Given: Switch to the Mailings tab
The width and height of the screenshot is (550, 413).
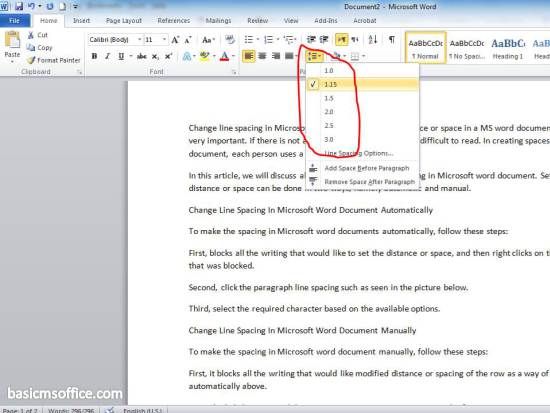Looking at the screenshot, I should 218,21.
